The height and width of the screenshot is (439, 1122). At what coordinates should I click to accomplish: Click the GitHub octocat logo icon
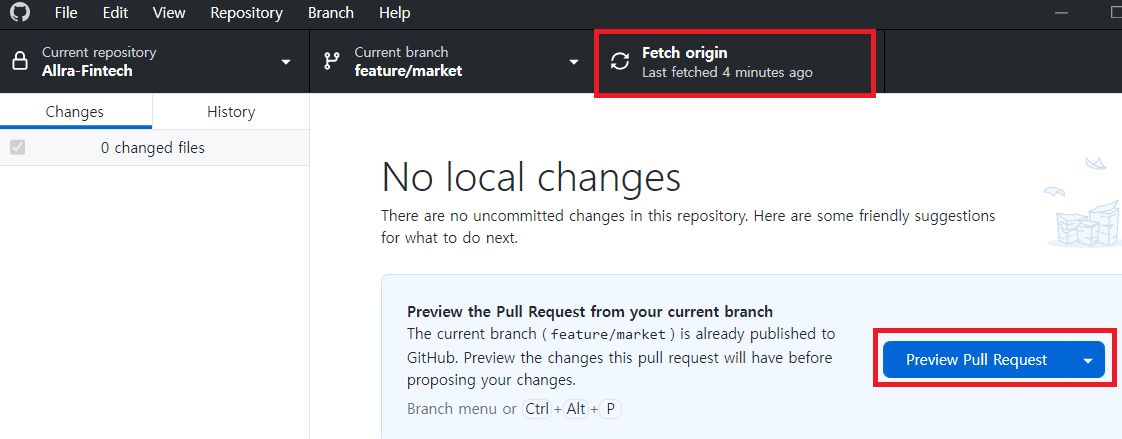20,12
